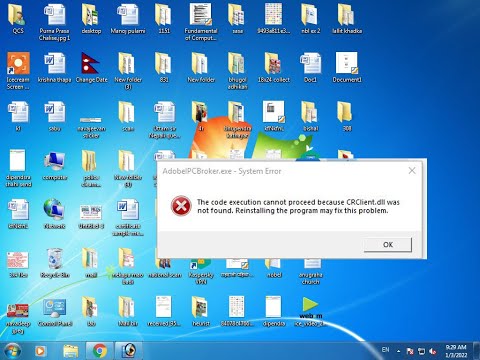Select the 9493a811e3... image file

274,18
